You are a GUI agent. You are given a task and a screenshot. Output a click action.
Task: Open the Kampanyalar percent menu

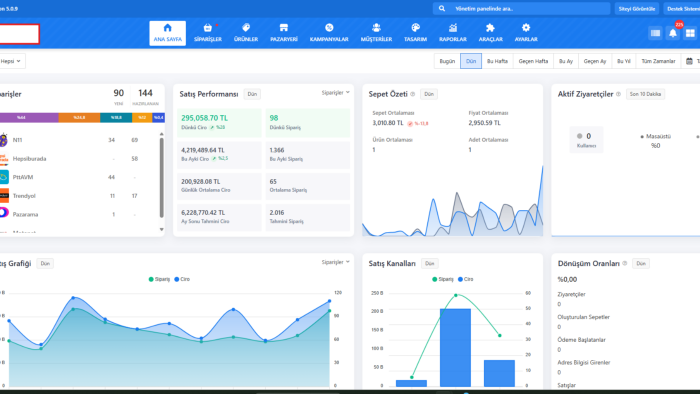(x=329, y=33)
